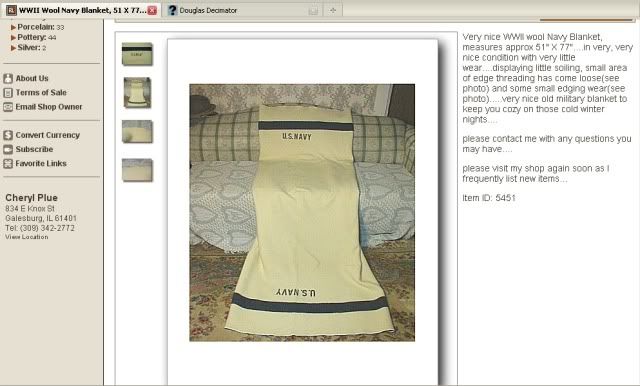
Task: Select the third close-up thumbnail
Action: point(137,131)
